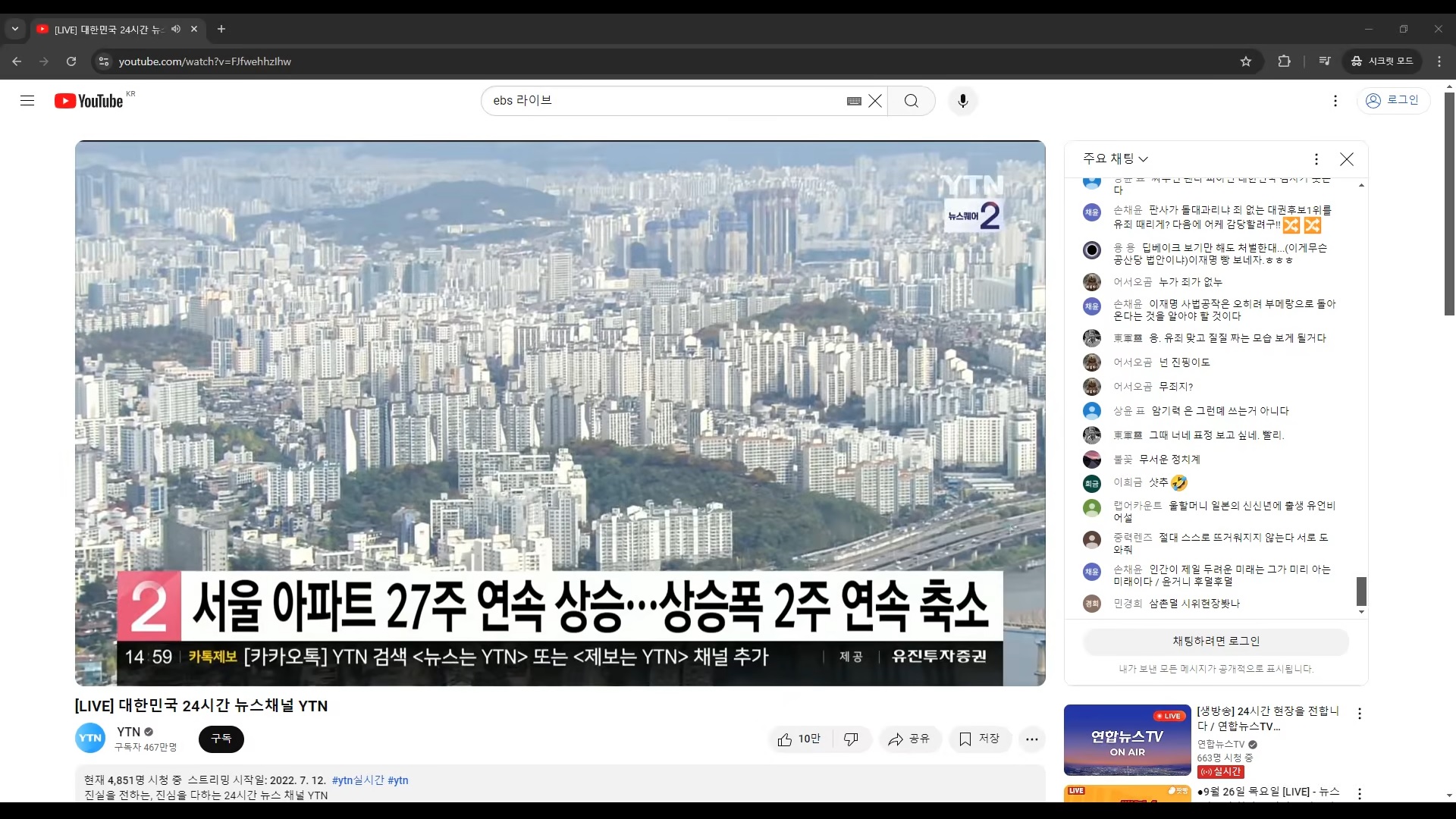Click the magnifier search button
Image resolution: width=1456 pixels, height=819 pixels.
pyautogui.click(x=911, y=101)
